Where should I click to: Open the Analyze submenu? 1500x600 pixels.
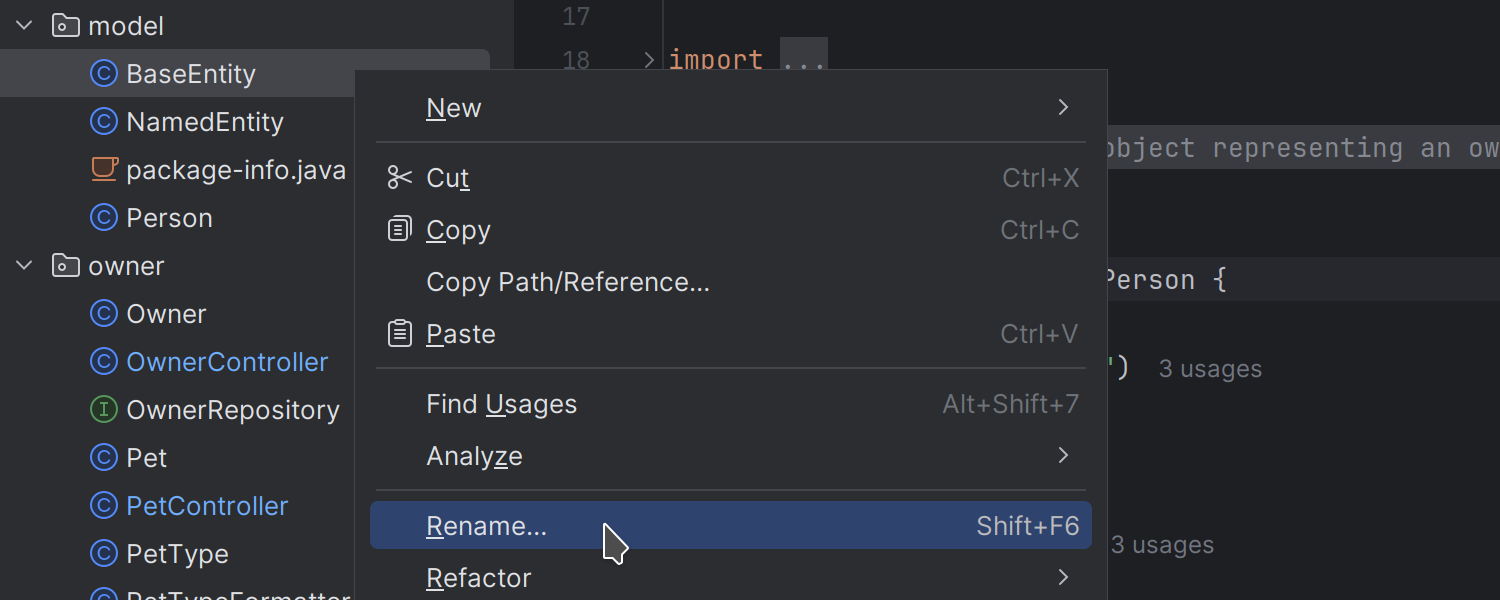pos(475,455)
